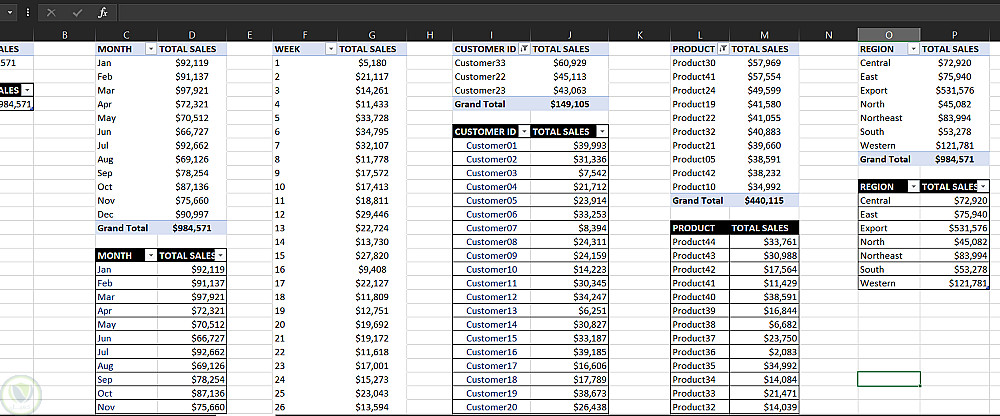This screenshot has height=416, width=1000.
Task: Click the Cancel X icon in formula bar
Action: (51, 13)
